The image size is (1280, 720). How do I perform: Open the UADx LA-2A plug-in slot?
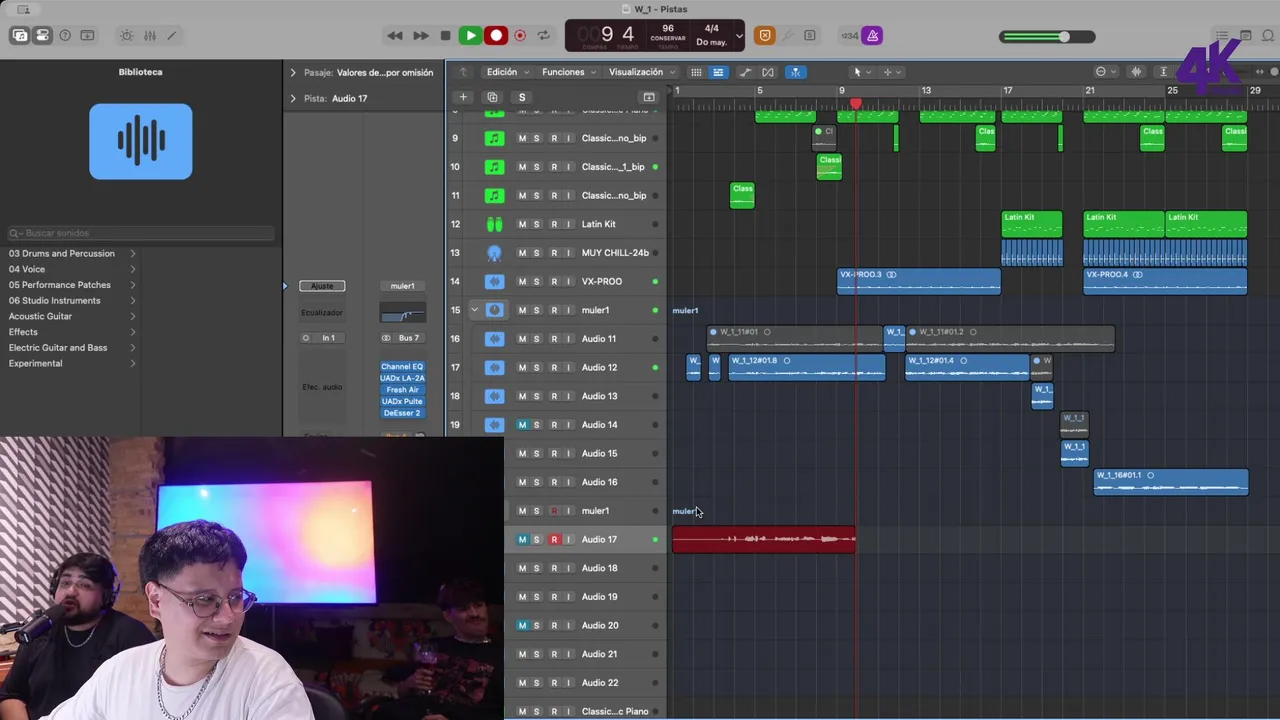402,378
